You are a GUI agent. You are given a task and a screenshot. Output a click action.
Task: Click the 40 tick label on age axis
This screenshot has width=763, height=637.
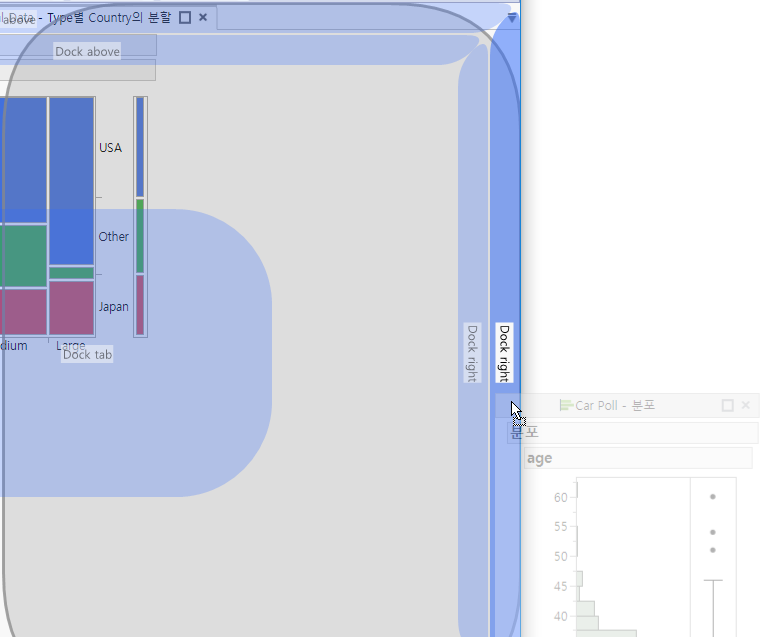click(x=561, y=617)
